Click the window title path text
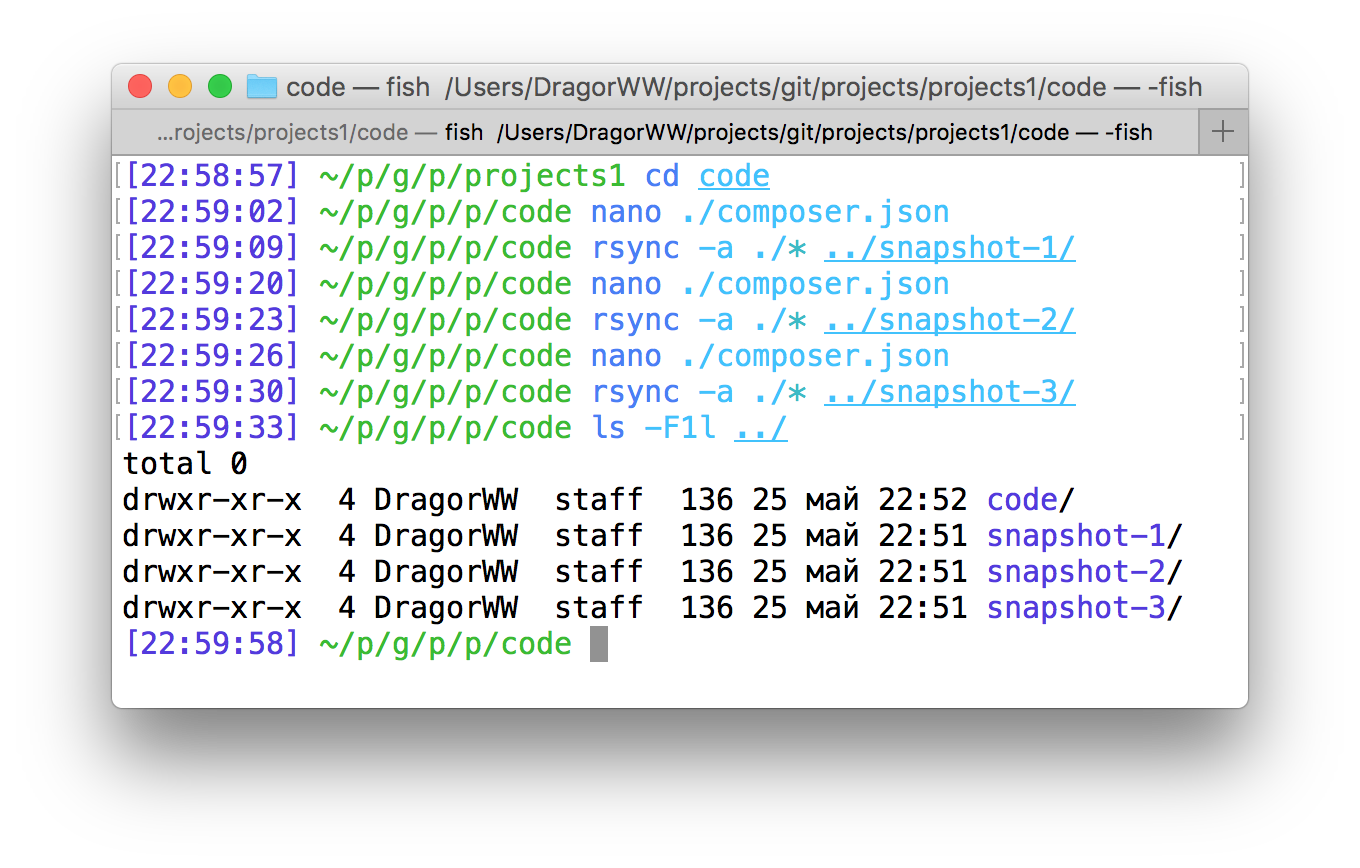Viewport: 1360px width, 868px height. [x=744, y=87]
